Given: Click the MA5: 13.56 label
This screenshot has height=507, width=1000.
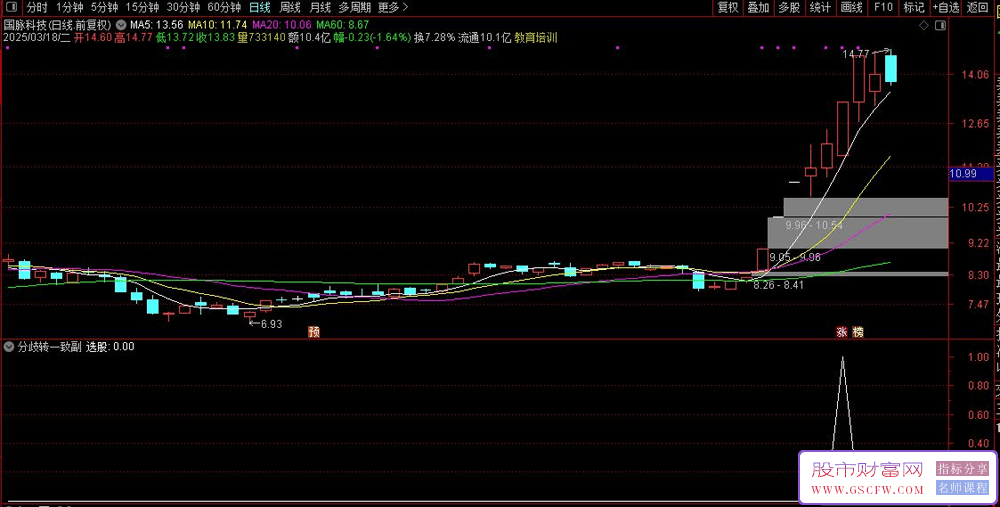Looking at the screenshot, I should (157, 25).
